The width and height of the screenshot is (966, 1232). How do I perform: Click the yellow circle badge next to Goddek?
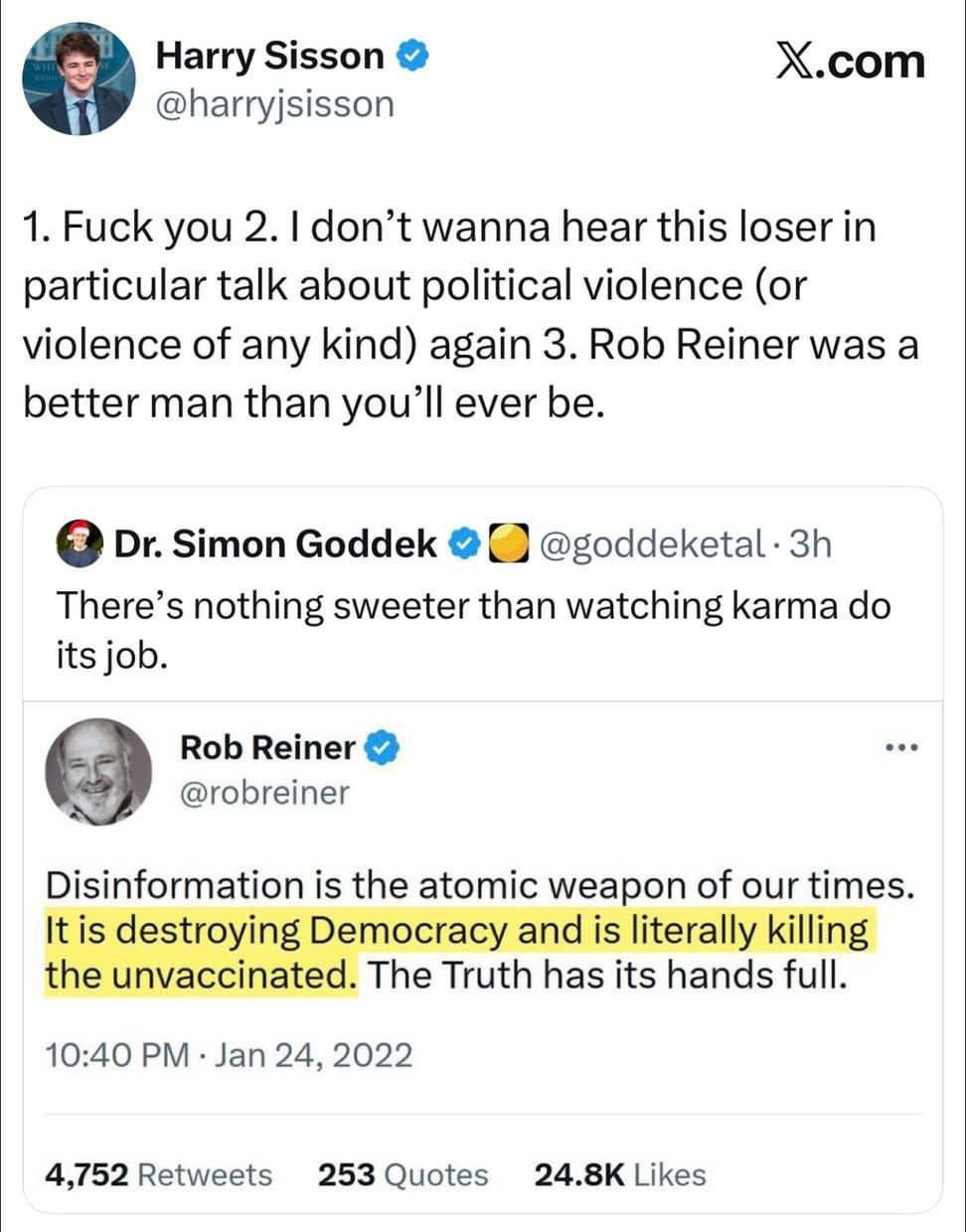[509, 543]
